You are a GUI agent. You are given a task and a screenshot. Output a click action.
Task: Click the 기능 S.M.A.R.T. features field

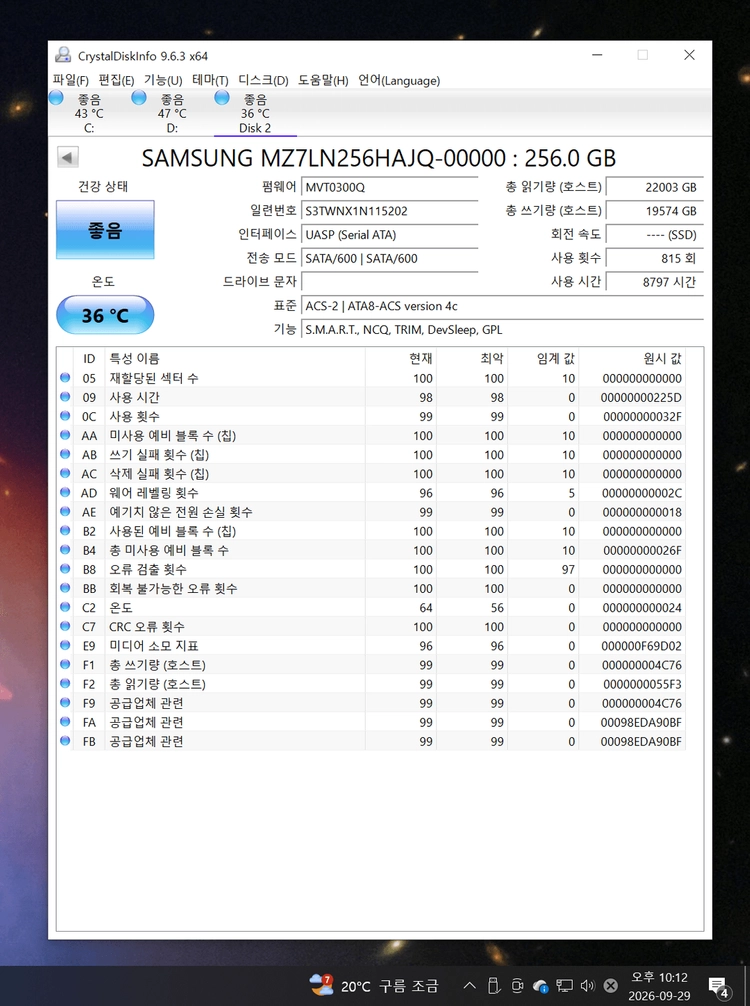(x=502, y=330)
